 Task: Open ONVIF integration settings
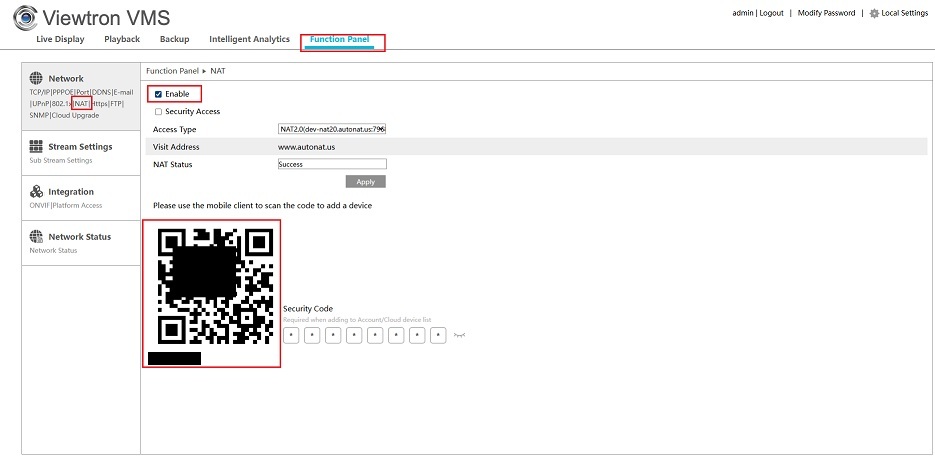pos(39,206)
